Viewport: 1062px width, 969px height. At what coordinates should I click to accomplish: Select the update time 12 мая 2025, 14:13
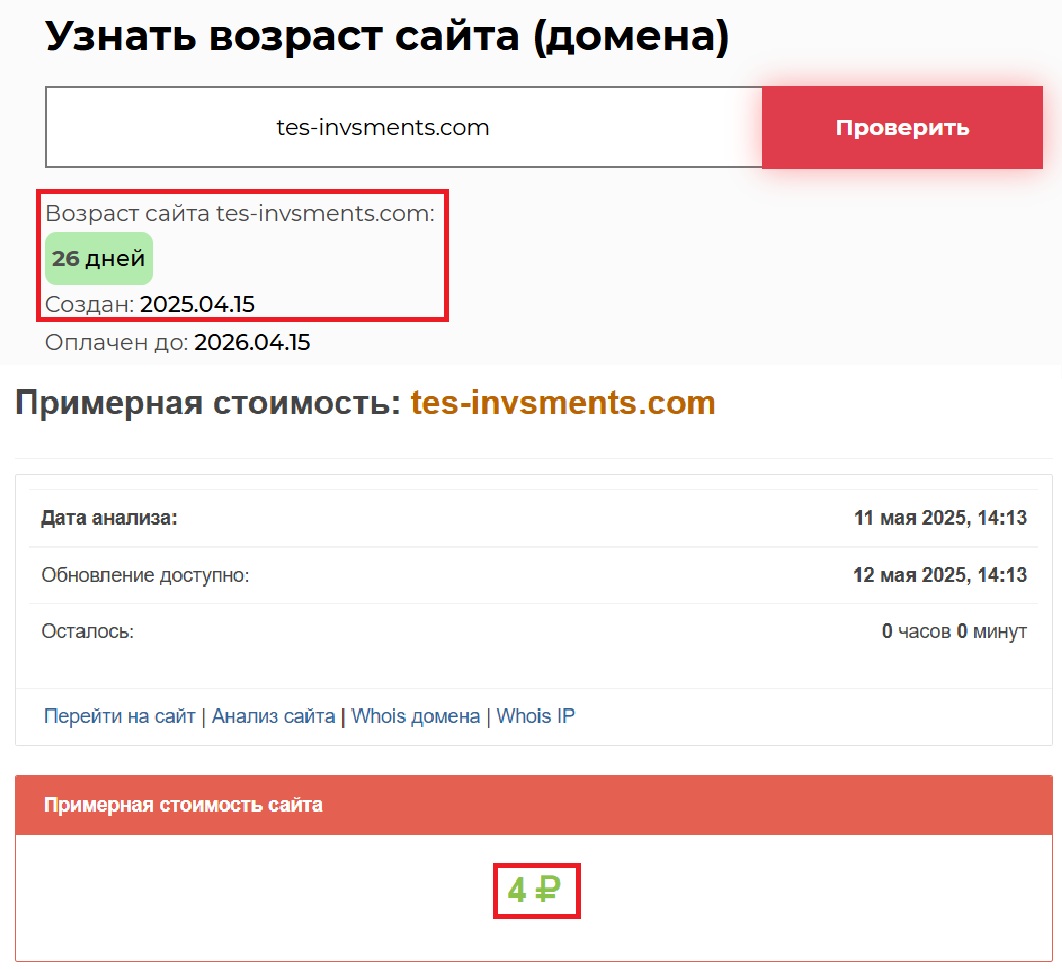point(940,575)
